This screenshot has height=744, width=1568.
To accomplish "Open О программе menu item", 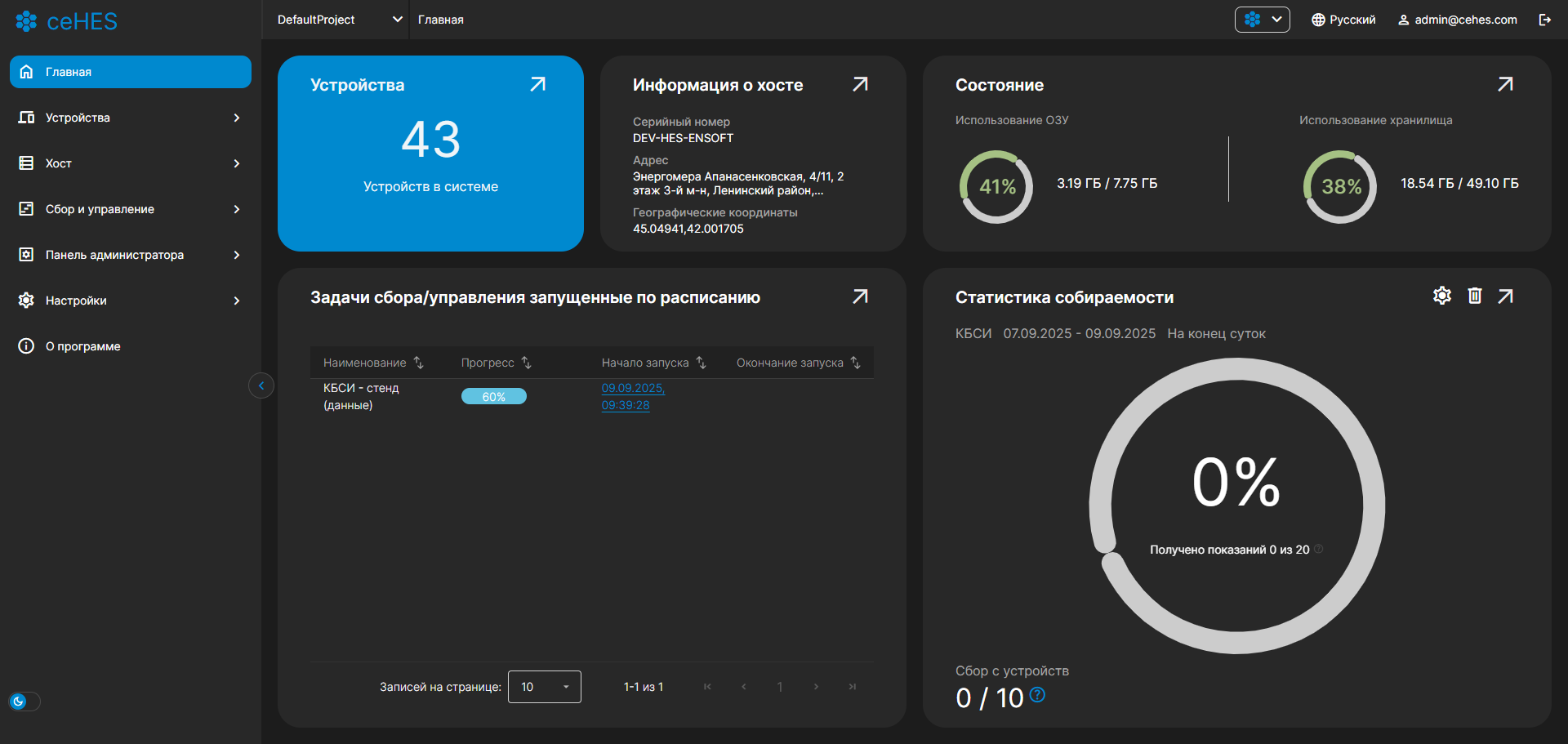I will point(82,346).
